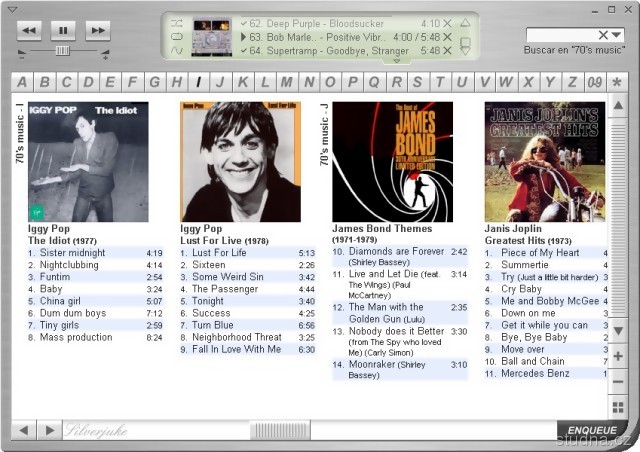Select track Nightclubbing
This screenshot has width=640, height=452.
pos(95,265)
